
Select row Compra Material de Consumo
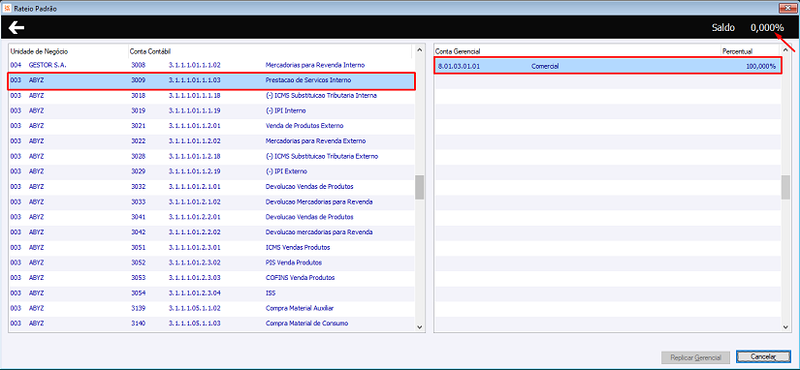(x=211, y=324)
